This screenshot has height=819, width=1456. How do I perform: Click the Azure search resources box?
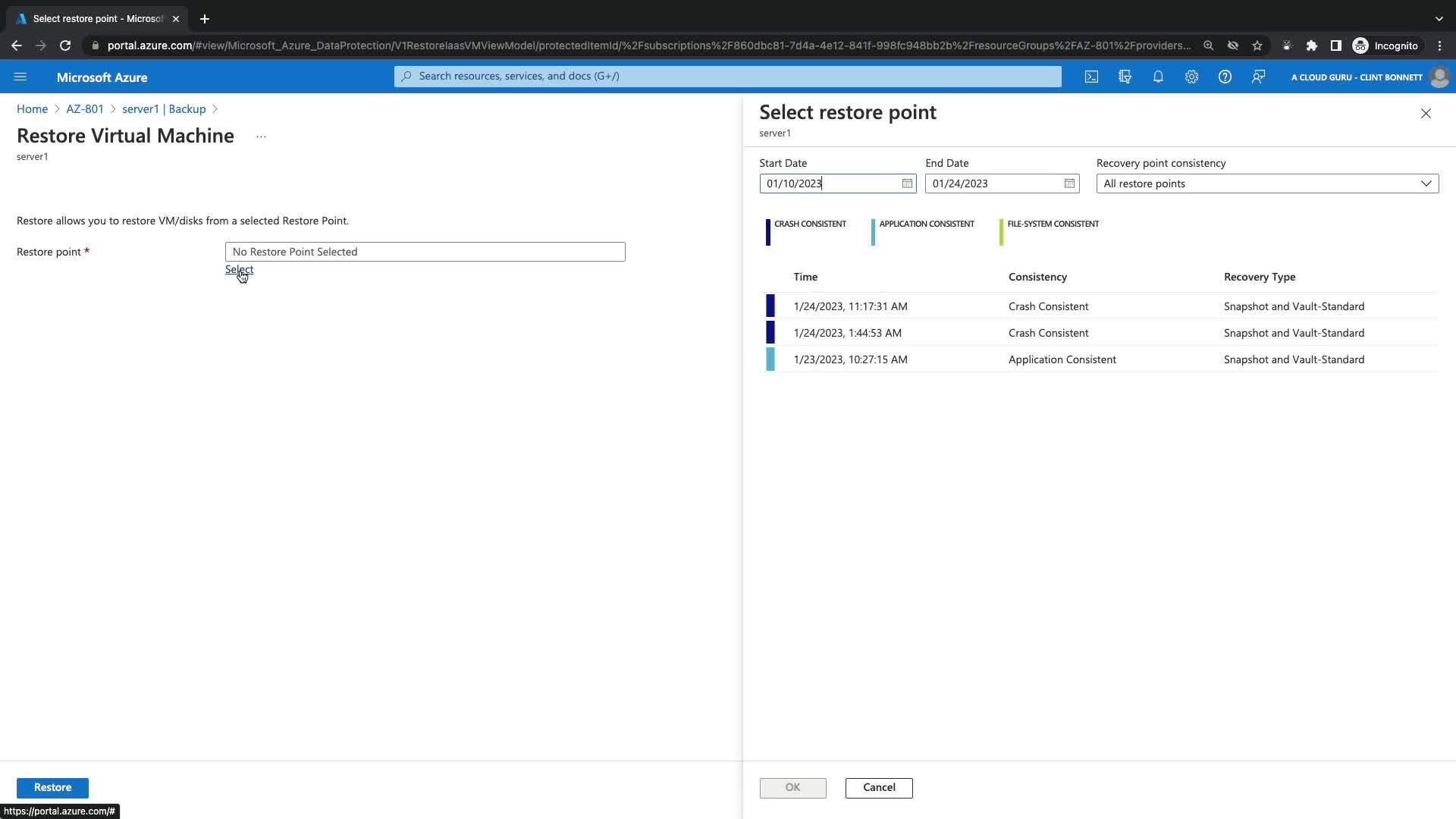(727, 76)
